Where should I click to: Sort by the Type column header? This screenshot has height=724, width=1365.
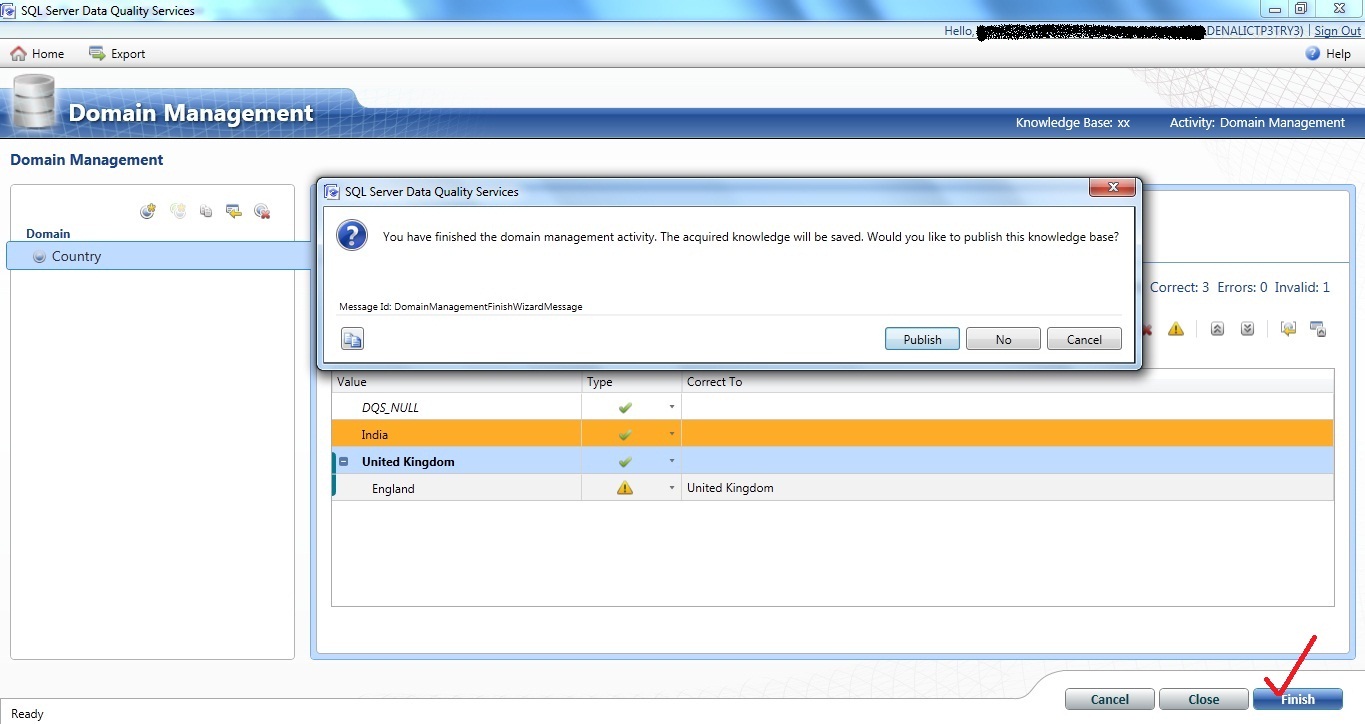coord(631,381)
